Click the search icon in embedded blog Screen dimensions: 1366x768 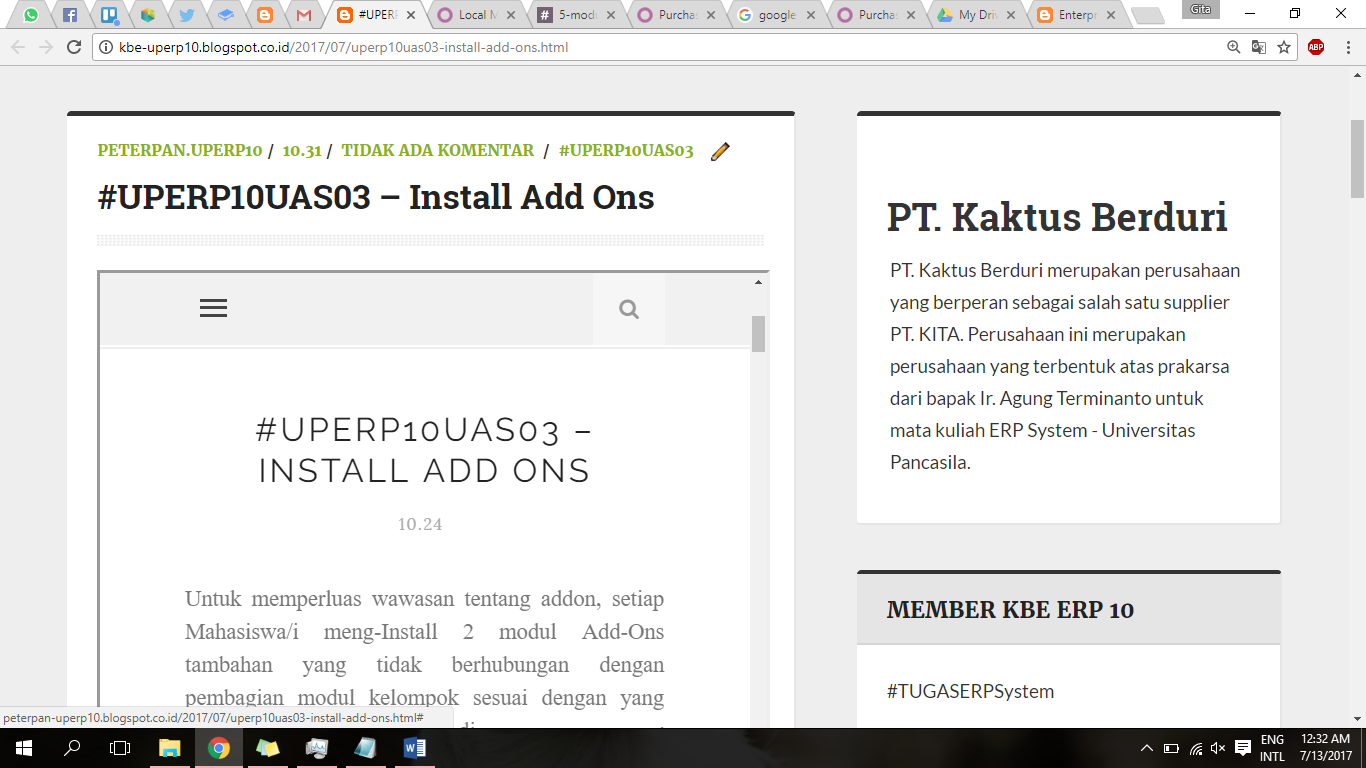tap(629, 309)
